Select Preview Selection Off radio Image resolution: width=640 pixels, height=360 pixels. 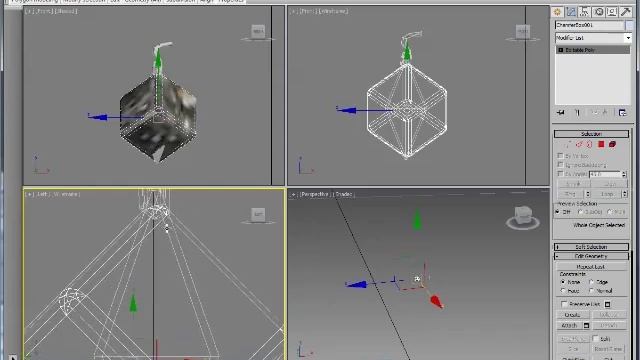558,212
